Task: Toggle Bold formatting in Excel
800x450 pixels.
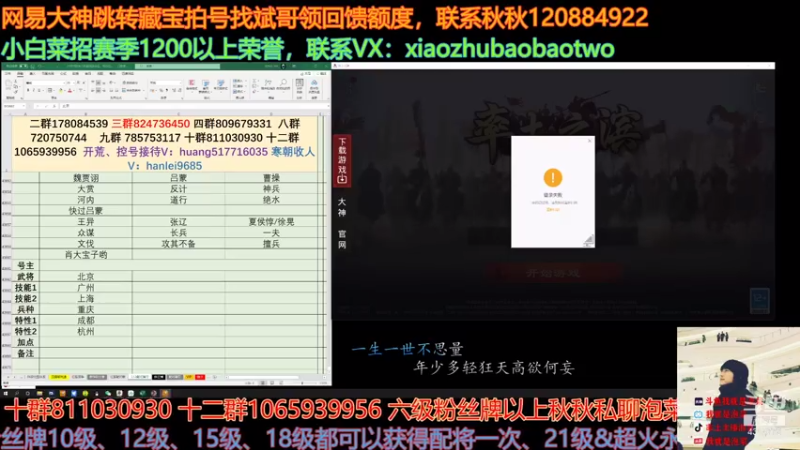Action: [28, 90]
